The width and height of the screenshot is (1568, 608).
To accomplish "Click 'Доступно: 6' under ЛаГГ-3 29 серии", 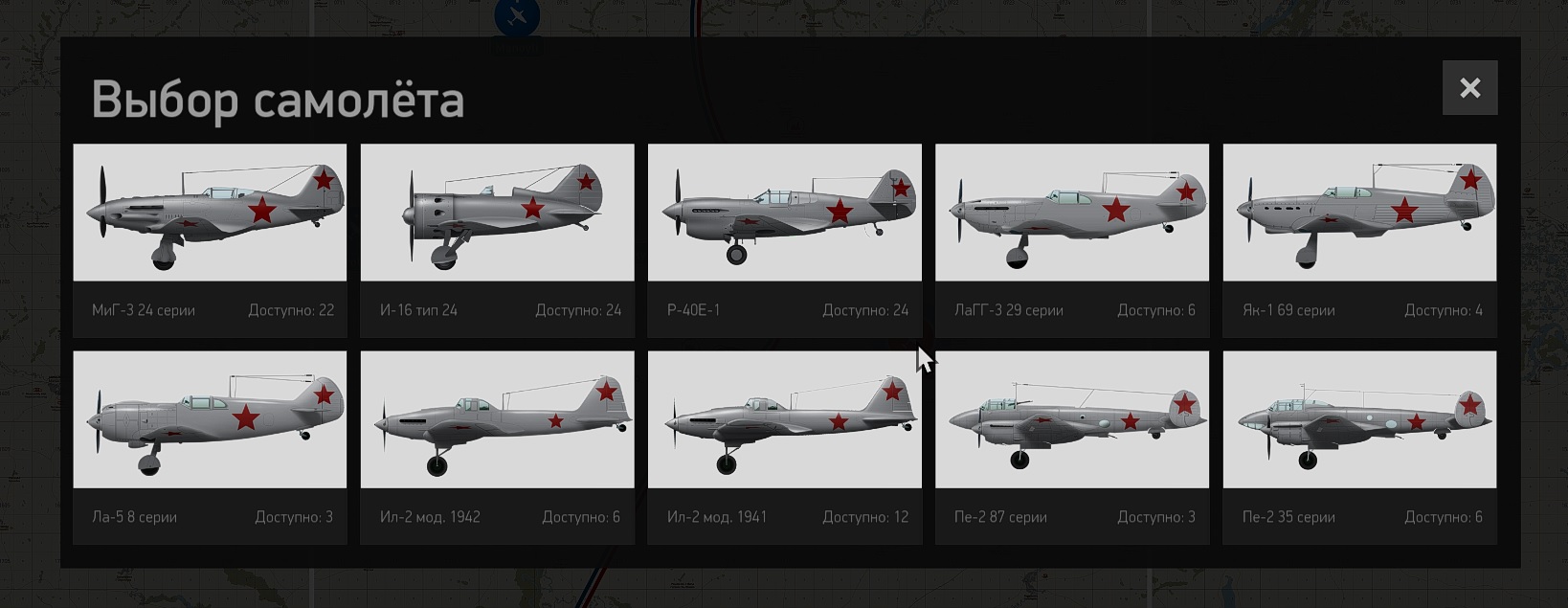I will 1156,310.
